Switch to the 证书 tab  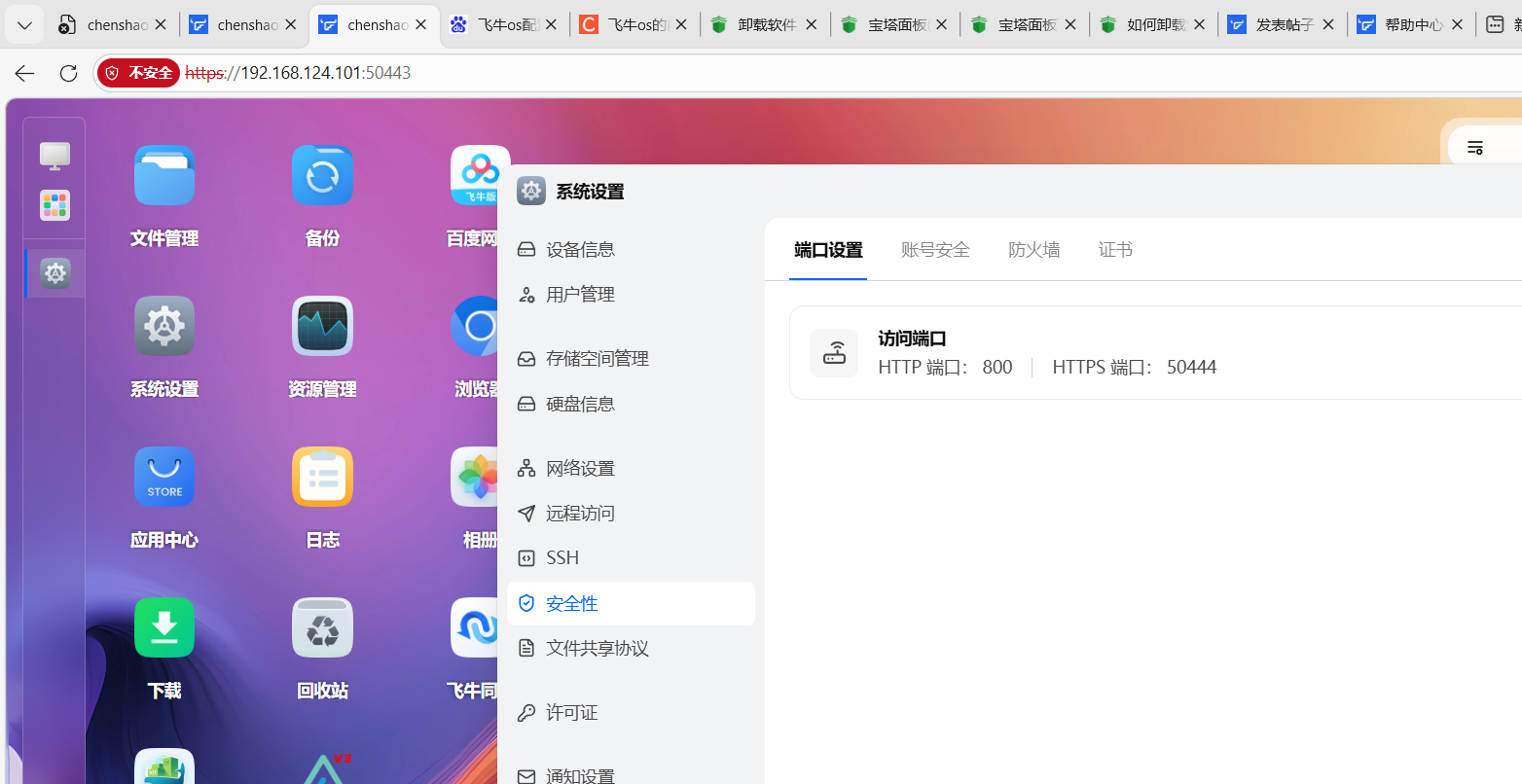1115,250
